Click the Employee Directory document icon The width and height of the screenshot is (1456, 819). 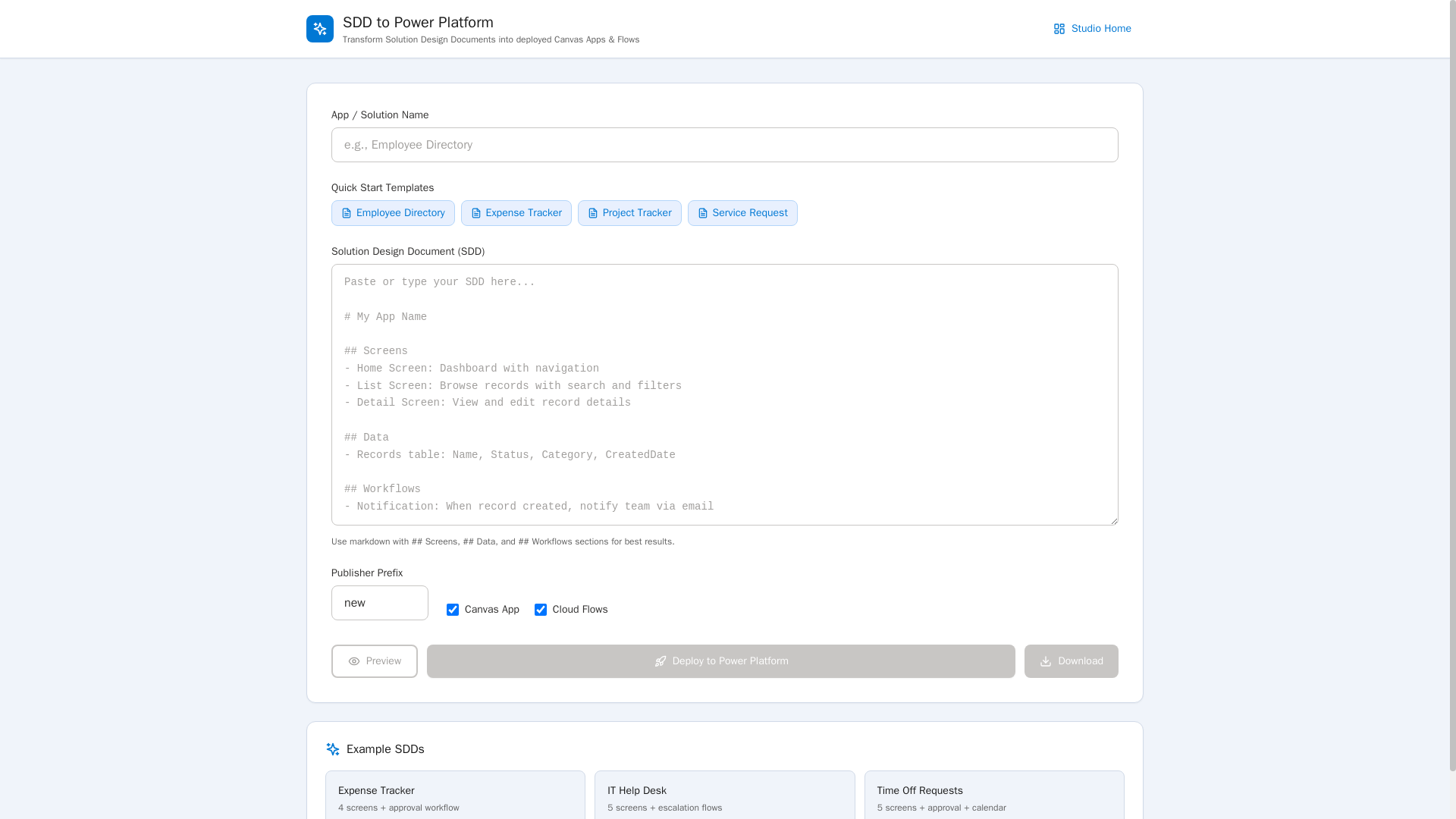(x=347, y=213)
